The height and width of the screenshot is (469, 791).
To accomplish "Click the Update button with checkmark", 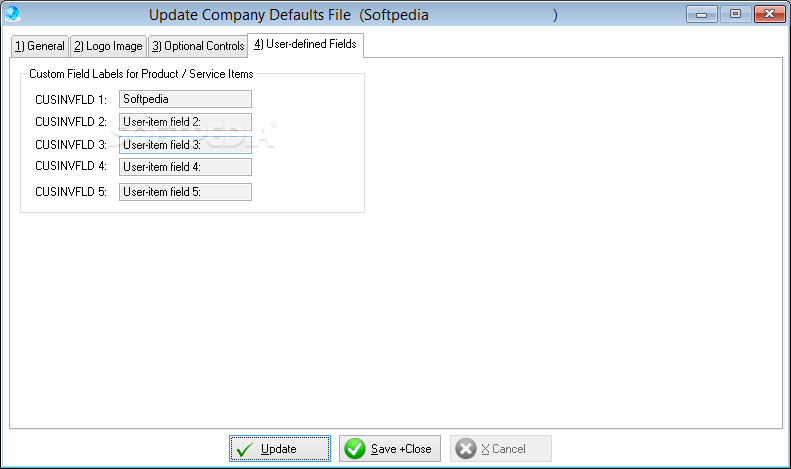I will point(280,448).
